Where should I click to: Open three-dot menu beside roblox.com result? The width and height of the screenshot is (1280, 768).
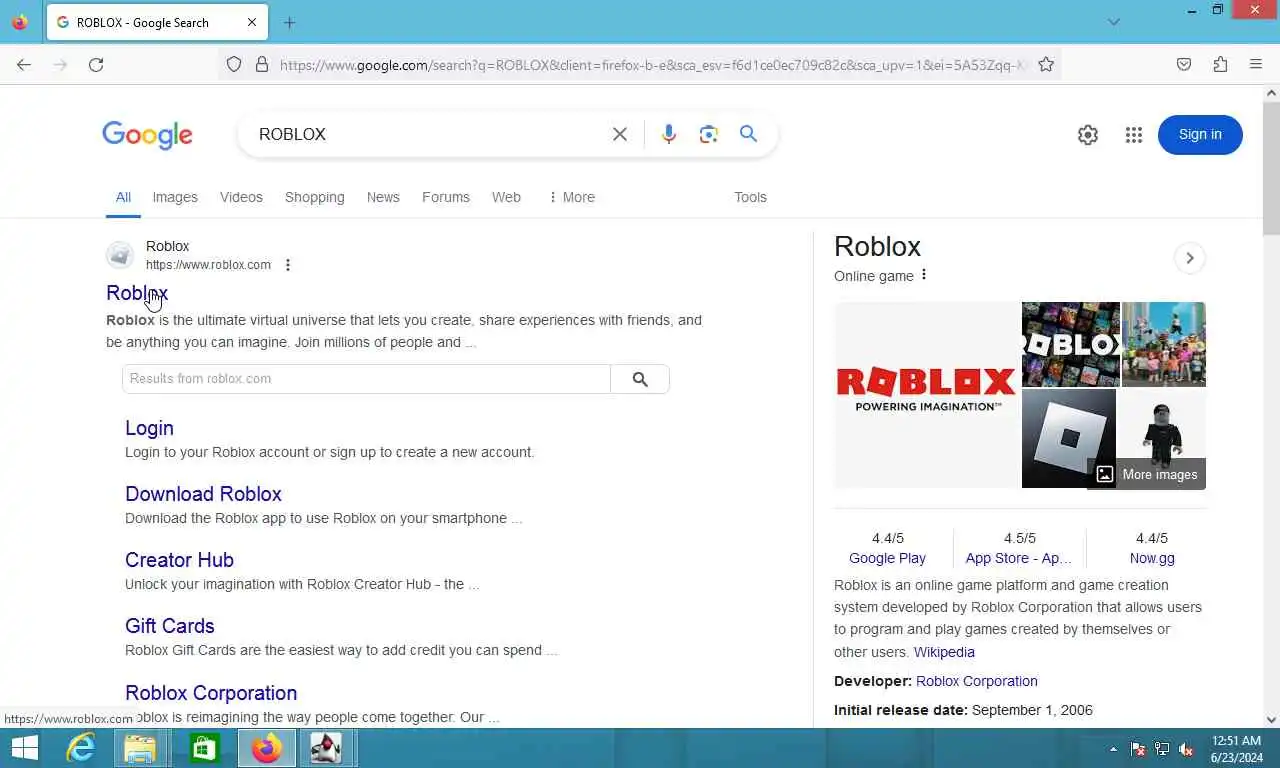(x=288, y=265)
